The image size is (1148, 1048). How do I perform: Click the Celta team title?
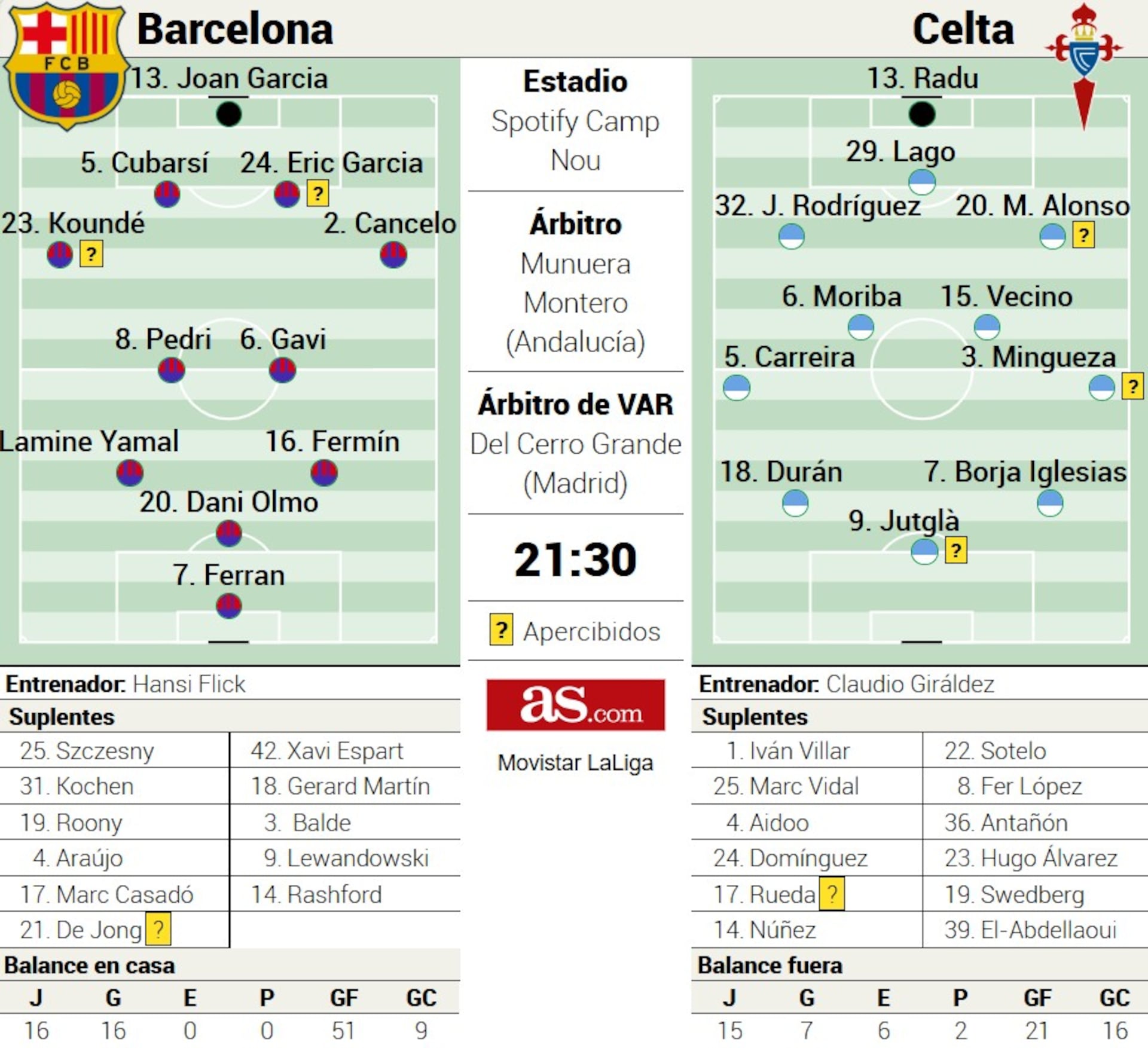coord(963,29)
